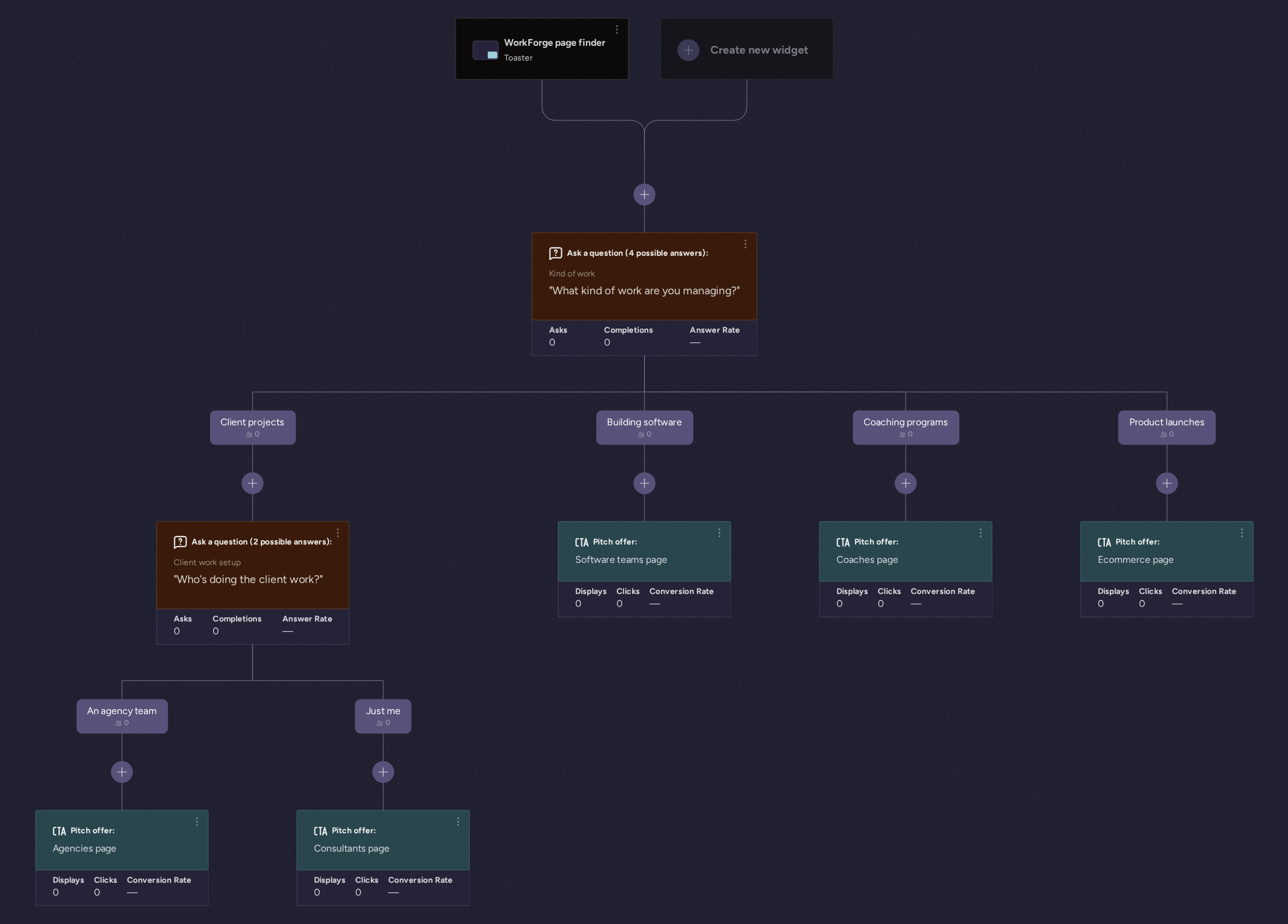Open the Agencies page pitch offer
Screen dimensions: 1288x924
[x=121, y=840]
